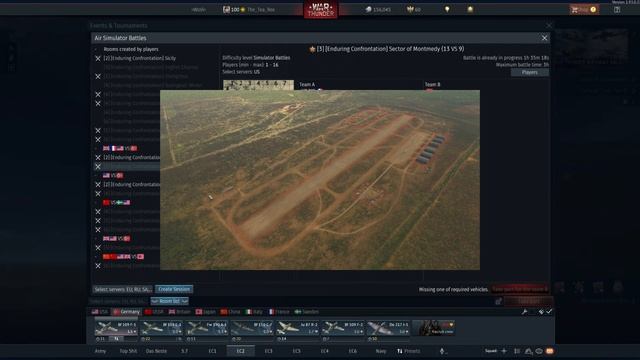The height and width of the screenshot is (360, 640).
Task: Select the 5.7 preset tab
Action: click(x=184, y=351)
